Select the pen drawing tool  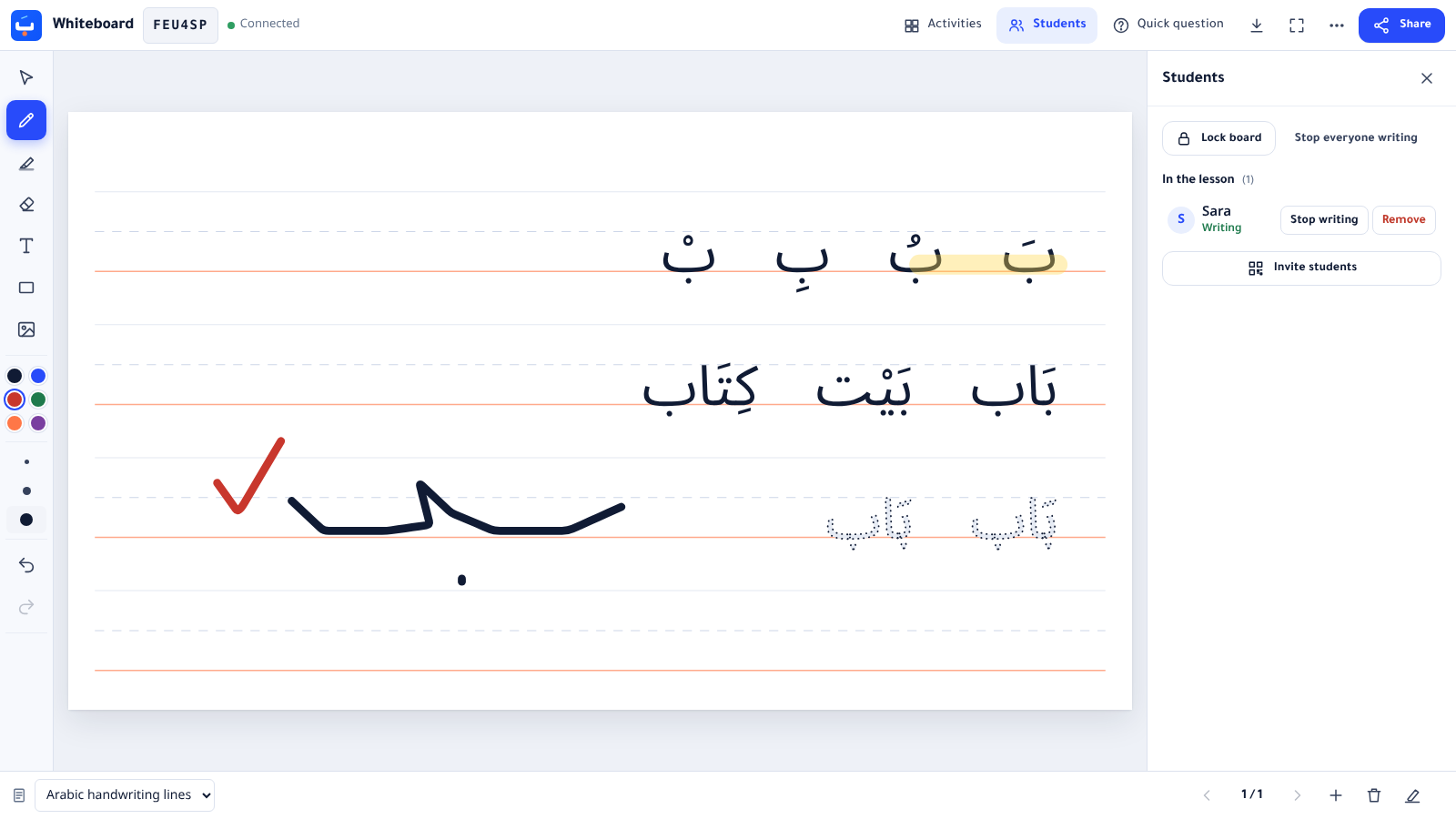pos(26,120)
